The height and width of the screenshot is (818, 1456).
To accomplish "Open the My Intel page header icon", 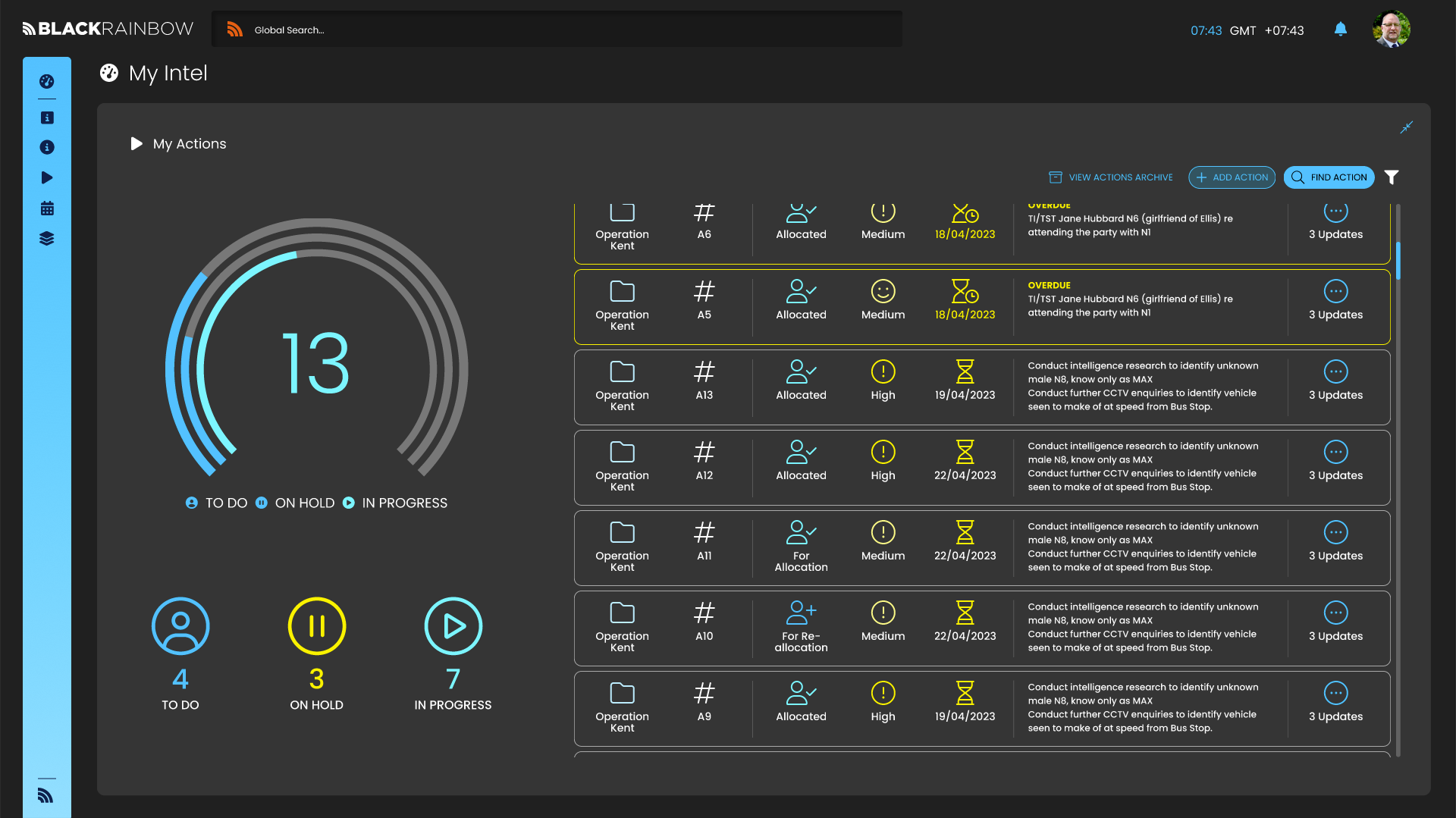I will click(x=110, y=73).
